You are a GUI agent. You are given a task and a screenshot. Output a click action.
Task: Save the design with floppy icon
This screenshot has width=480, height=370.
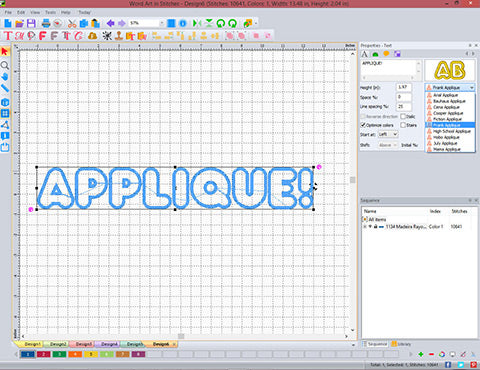(31, 23)
